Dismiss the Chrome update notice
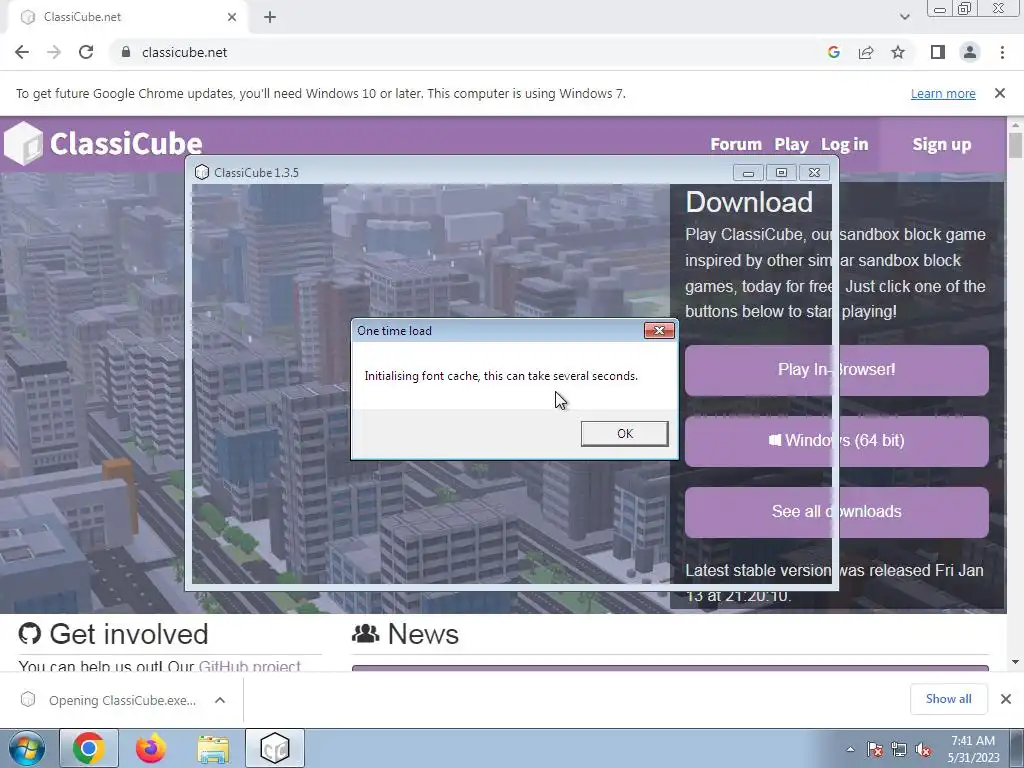This screenshot has height=768, width=1024. pyautogui.click(x=1000, y=93)
